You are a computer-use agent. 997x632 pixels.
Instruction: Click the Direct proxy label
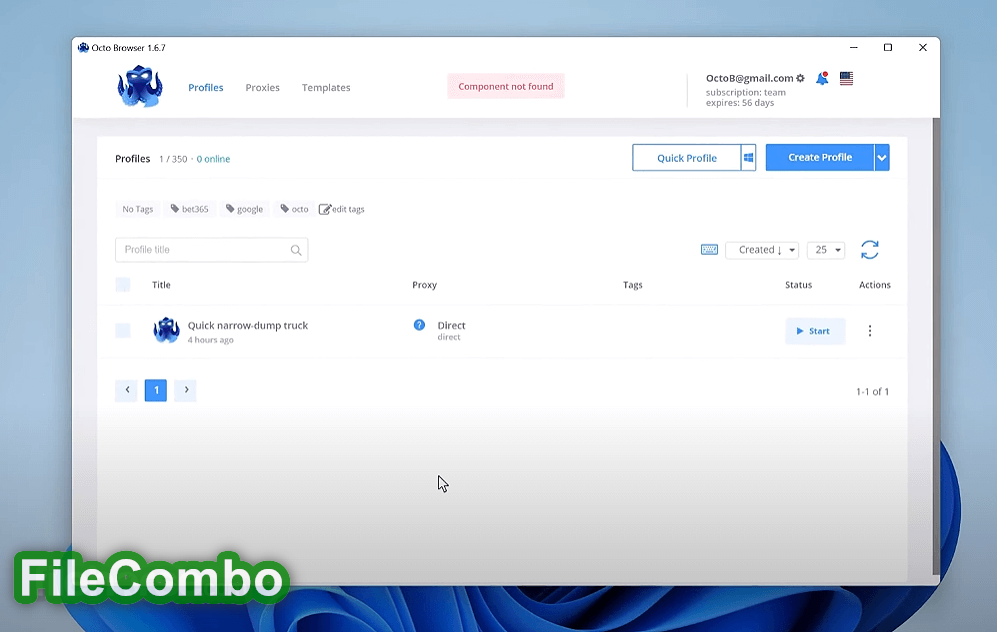(x=451, y=326)
